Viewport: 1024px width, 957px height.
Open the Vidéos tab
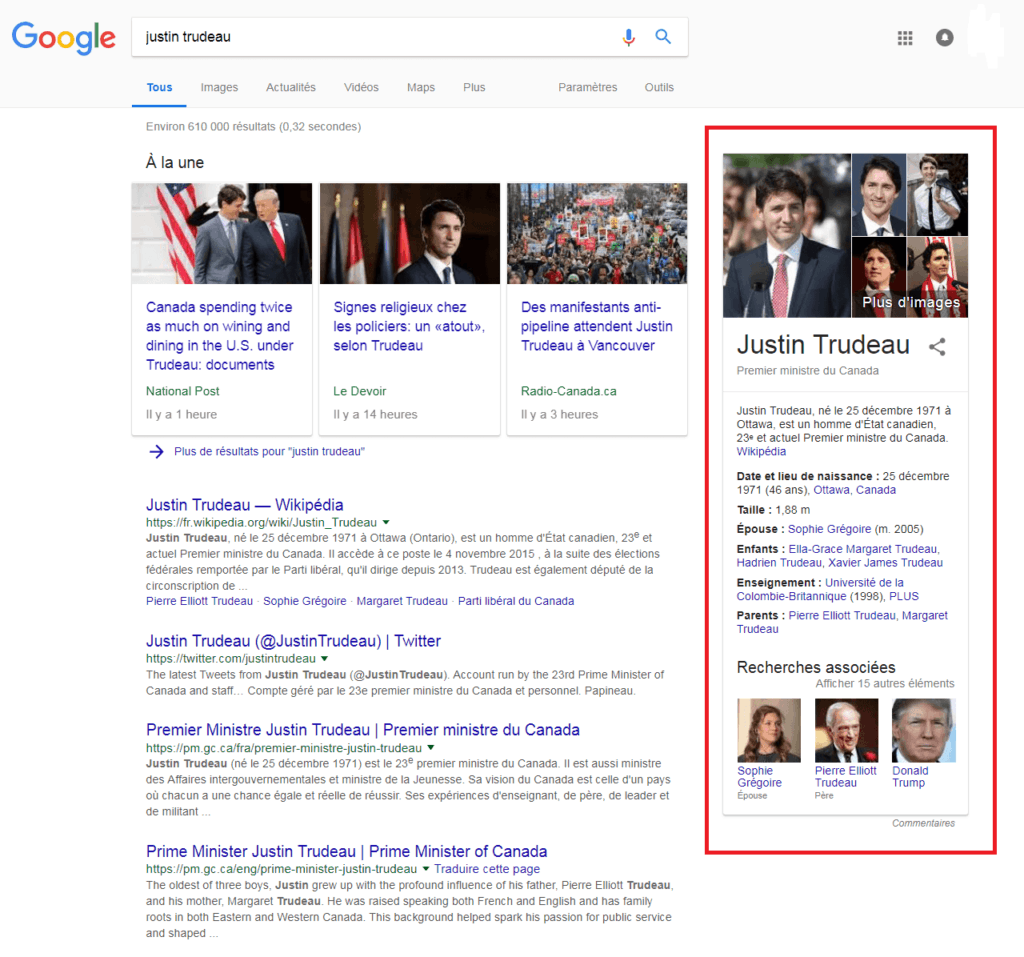(x=361, y=88)
